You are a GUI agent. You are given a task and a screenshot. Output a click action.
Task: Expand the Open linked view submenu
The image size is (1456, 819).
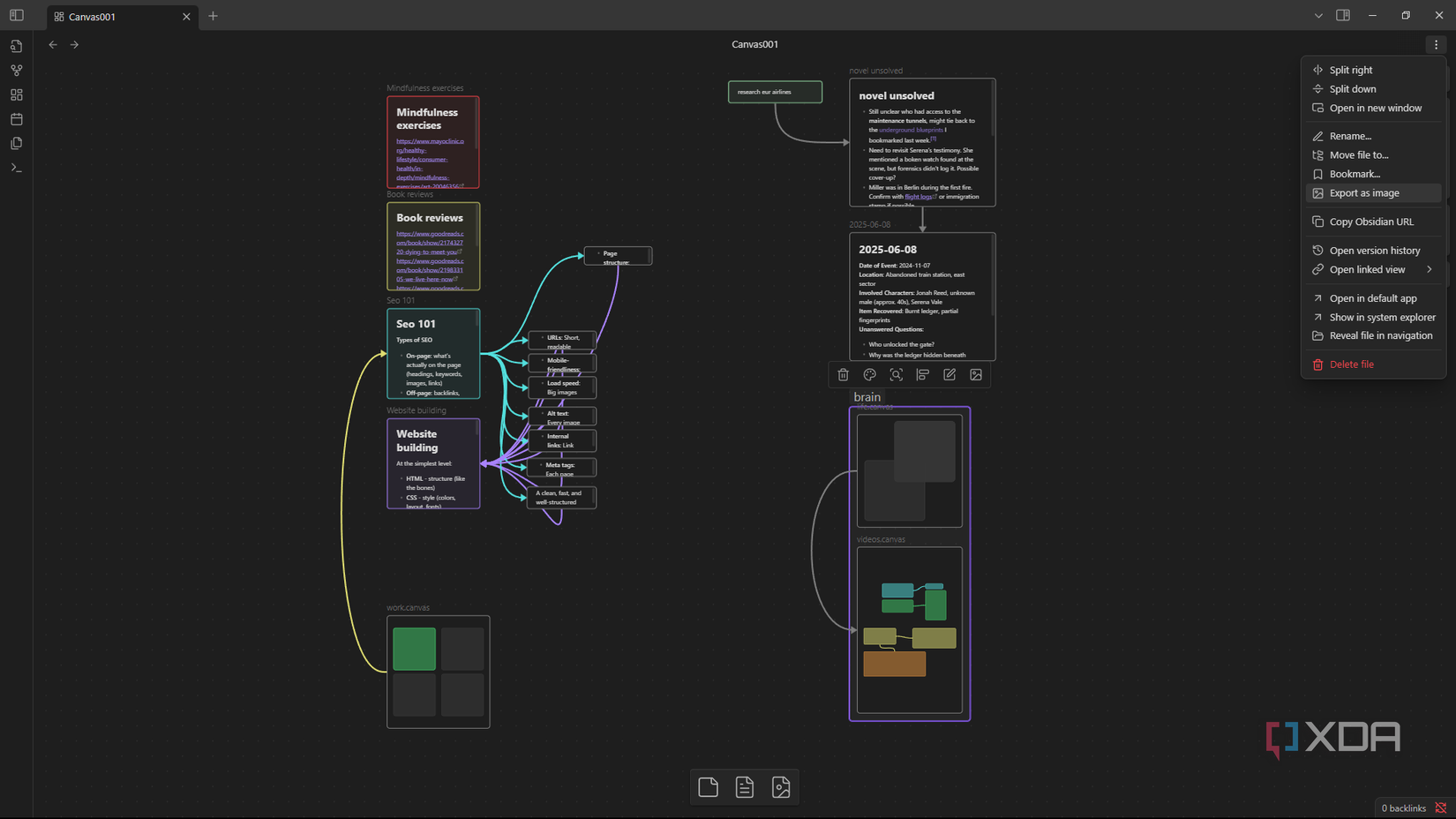click(1429, 269)
